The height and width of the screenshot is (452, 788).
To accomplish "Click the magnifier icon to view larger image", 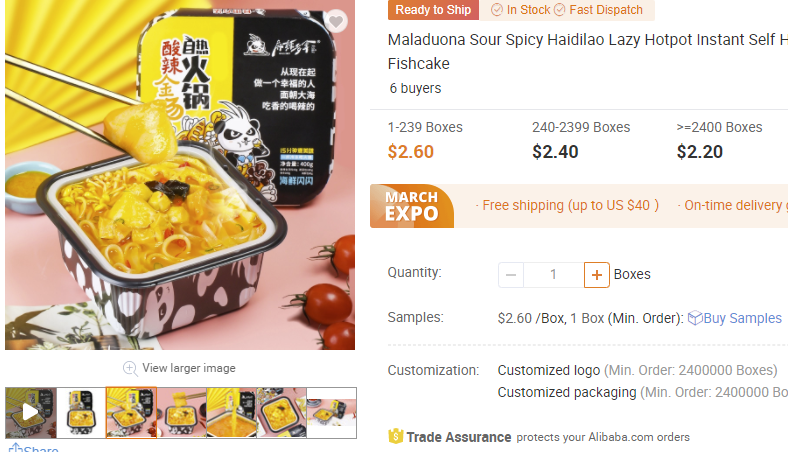I will click(x=130, y=369).
